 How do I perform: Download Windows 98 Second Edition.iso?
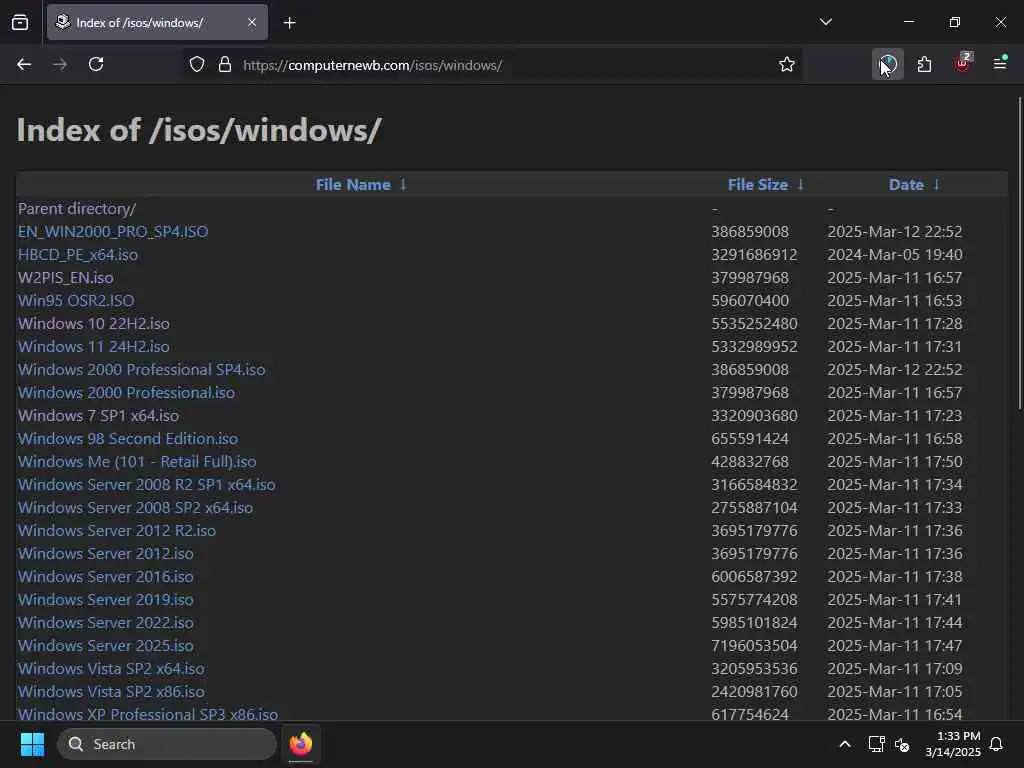128,439
